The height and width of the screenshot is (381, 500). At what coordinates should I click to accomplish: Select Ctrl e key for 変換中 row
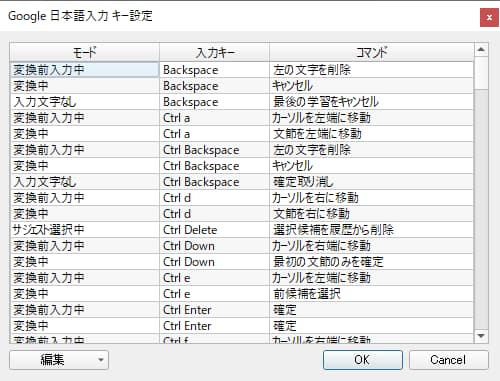214,294
